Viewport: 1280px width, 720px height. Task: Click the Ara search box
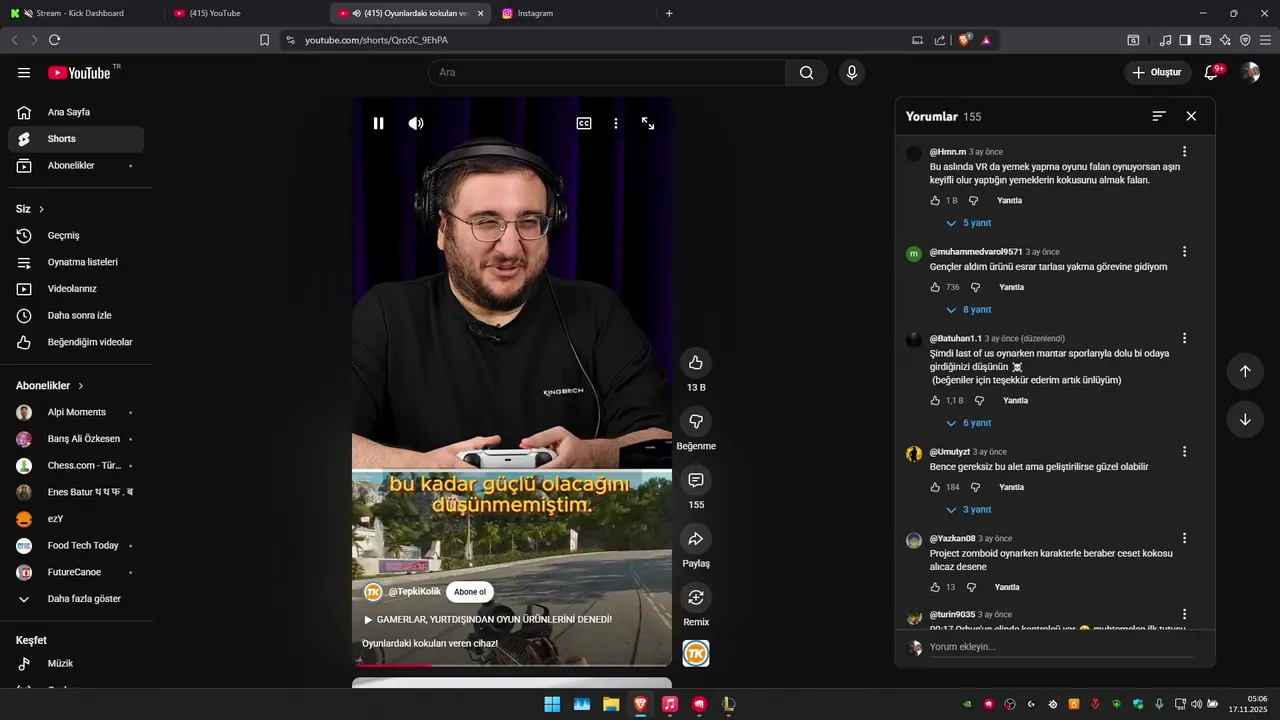point(607,72)
